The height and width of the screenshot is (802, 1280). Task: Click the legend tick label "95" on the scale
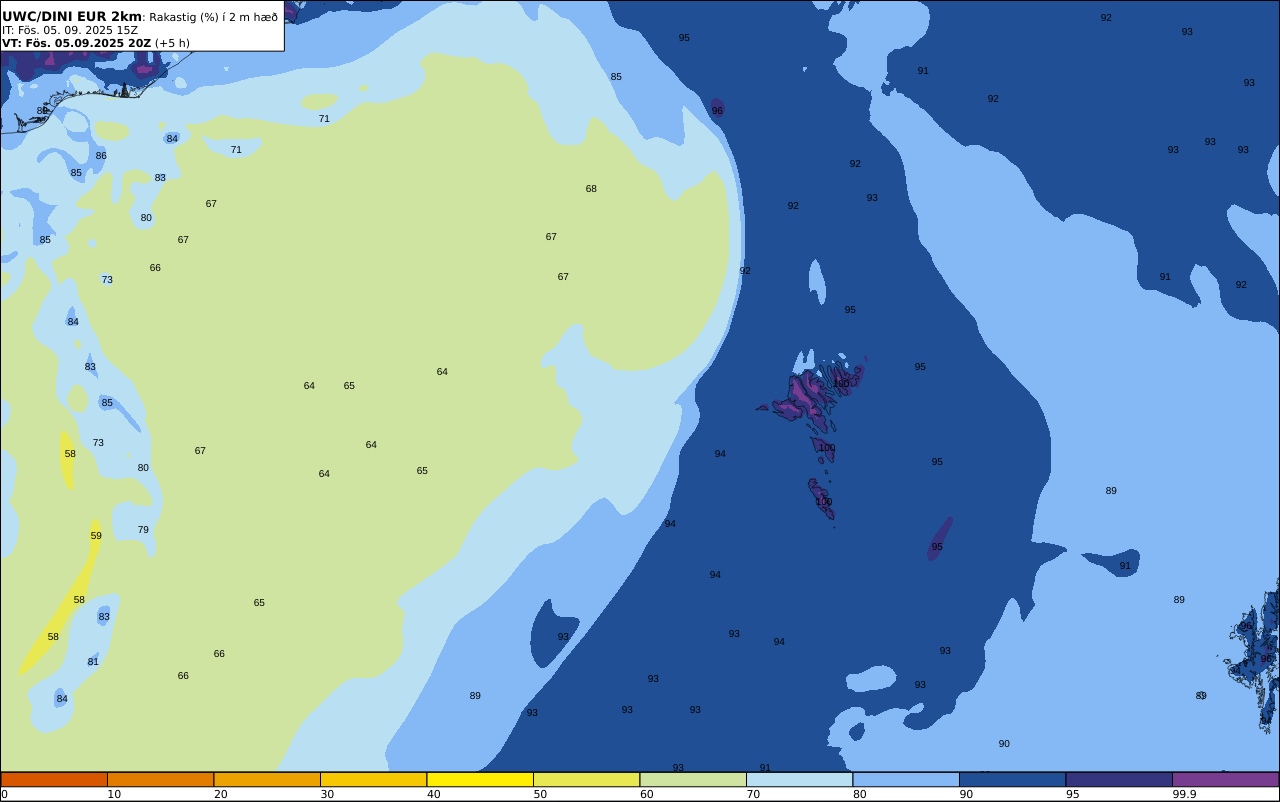pos(1073,794)
